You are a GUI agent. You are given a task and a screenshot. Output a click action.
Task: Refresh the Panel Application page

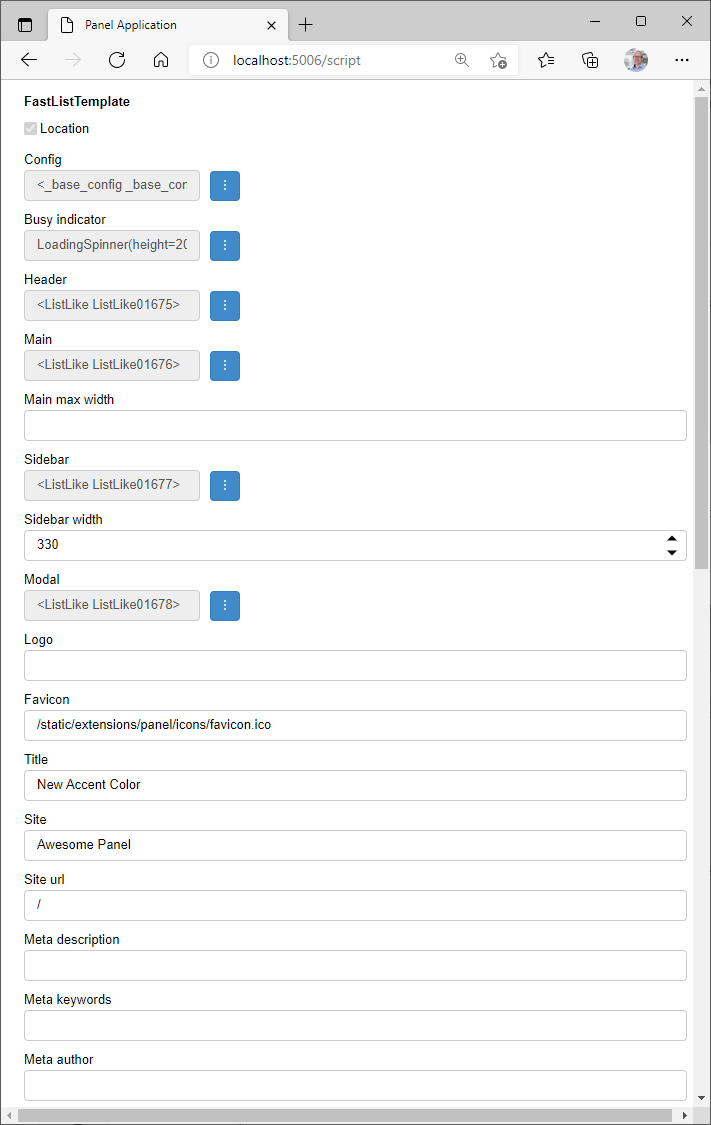pos(116,60)
